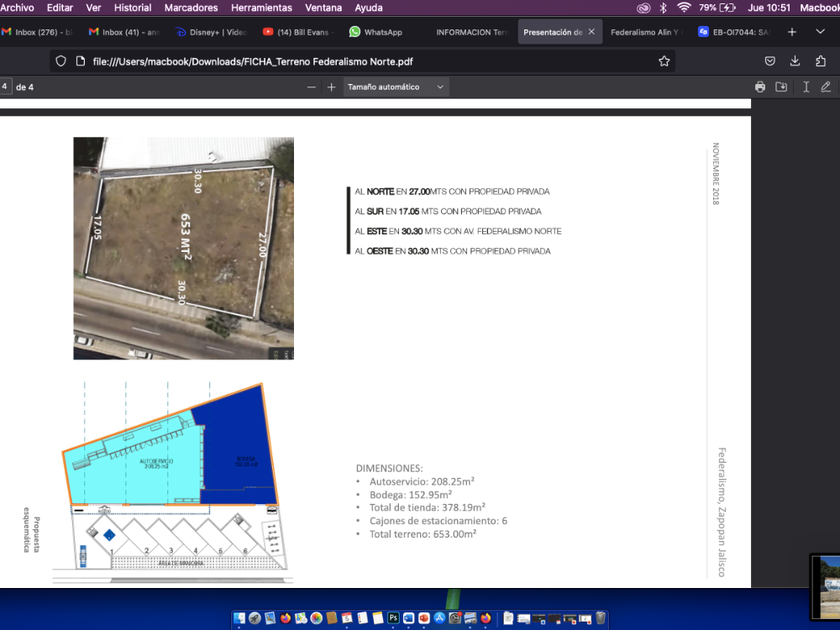This screenshot has height=630, width=840.
Task: Click the page number input field
Action: coord(6,87)
